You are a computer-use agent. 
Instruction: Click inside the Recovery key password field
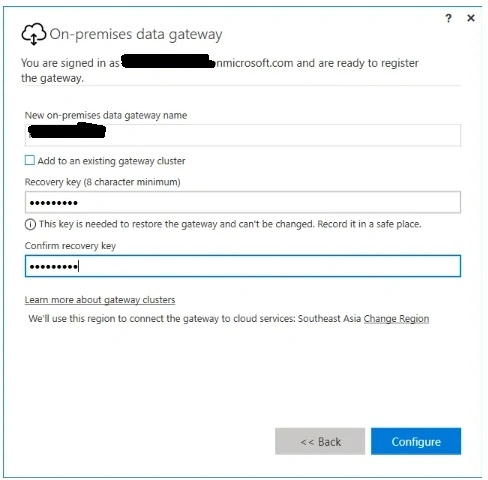243,202
